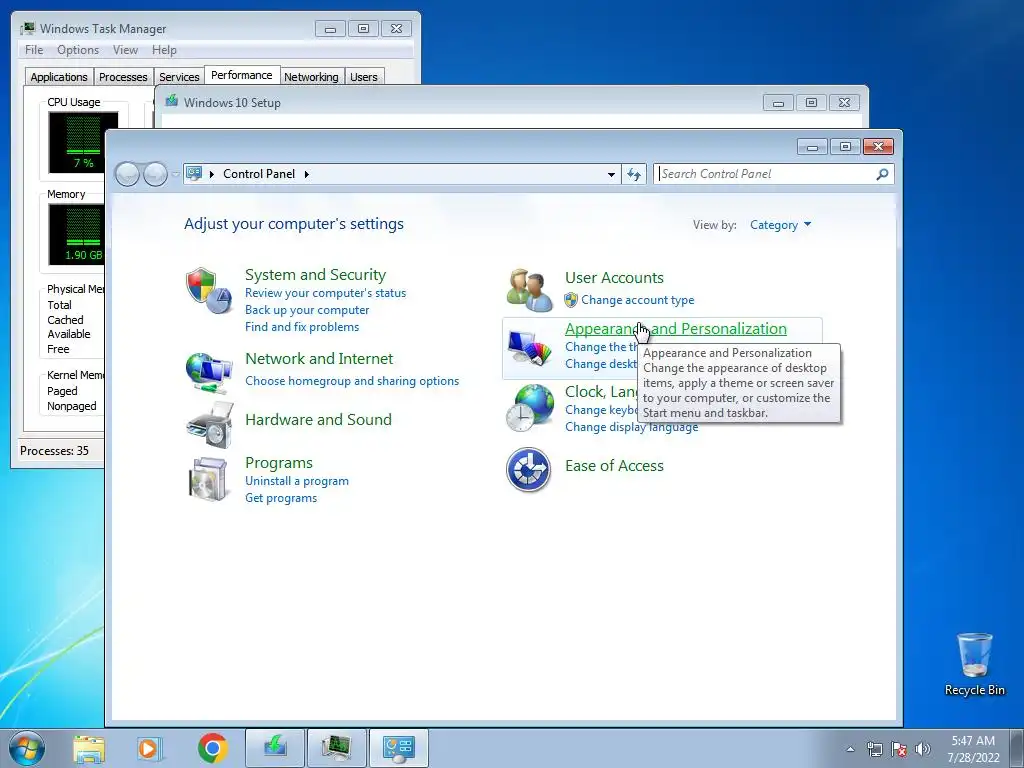
Task: Click the Action Center flag tray icon
Action: coord(899,749)
